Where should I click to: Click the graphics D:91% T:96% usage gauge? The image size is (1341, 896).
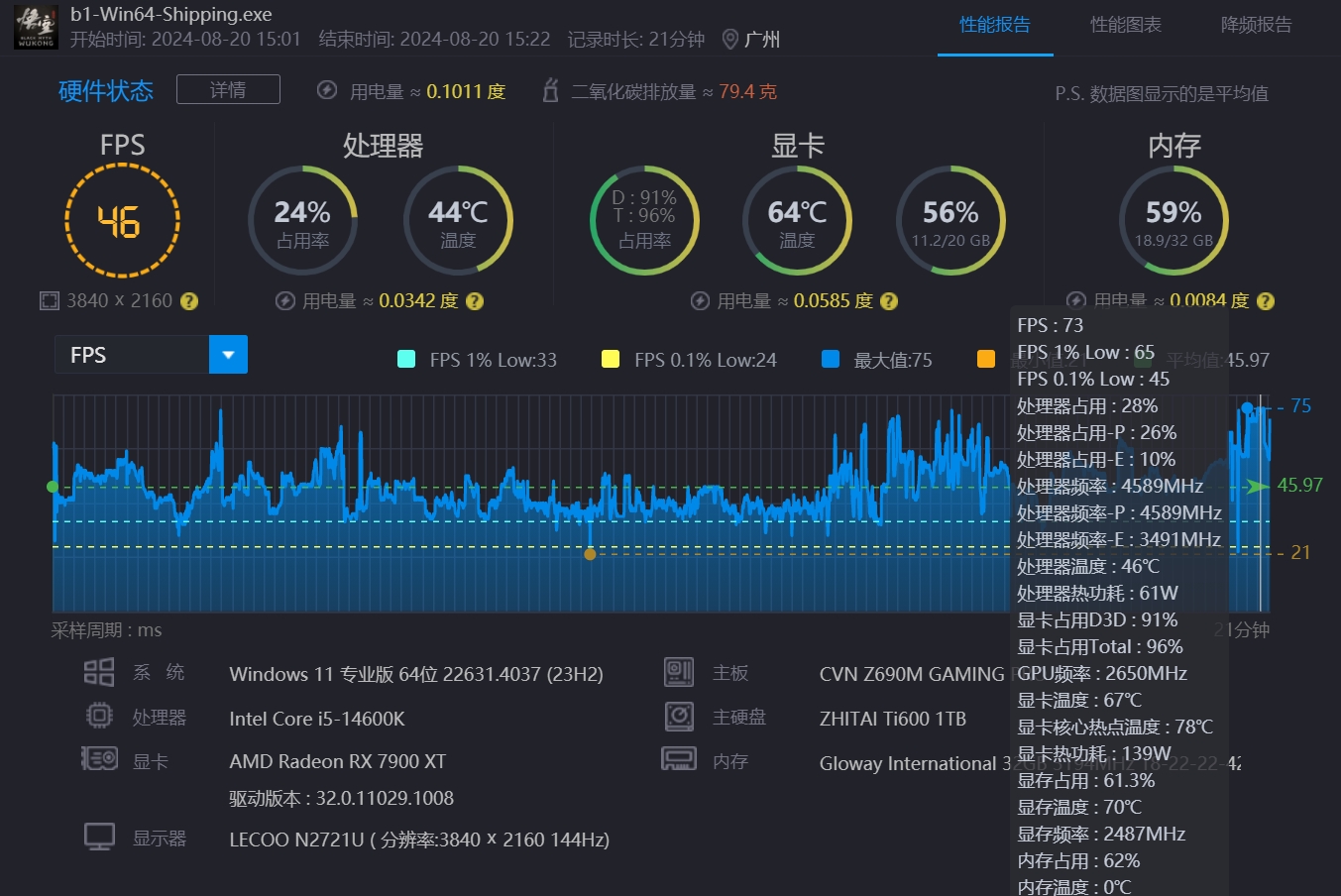644,220
